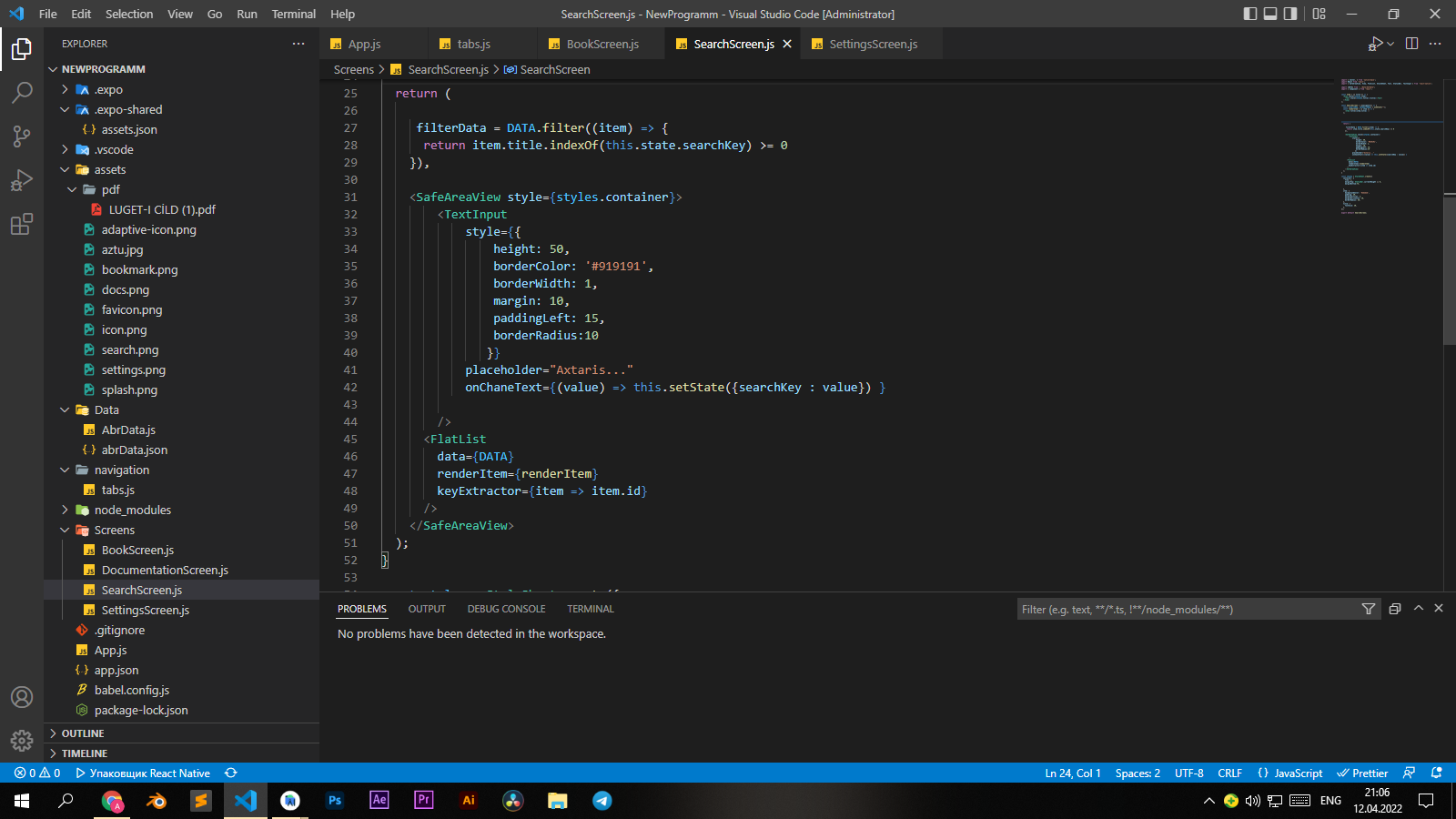Screen dimensions: 1456x819
Task: Open the Terminal menu
Action: click(293, 14)
